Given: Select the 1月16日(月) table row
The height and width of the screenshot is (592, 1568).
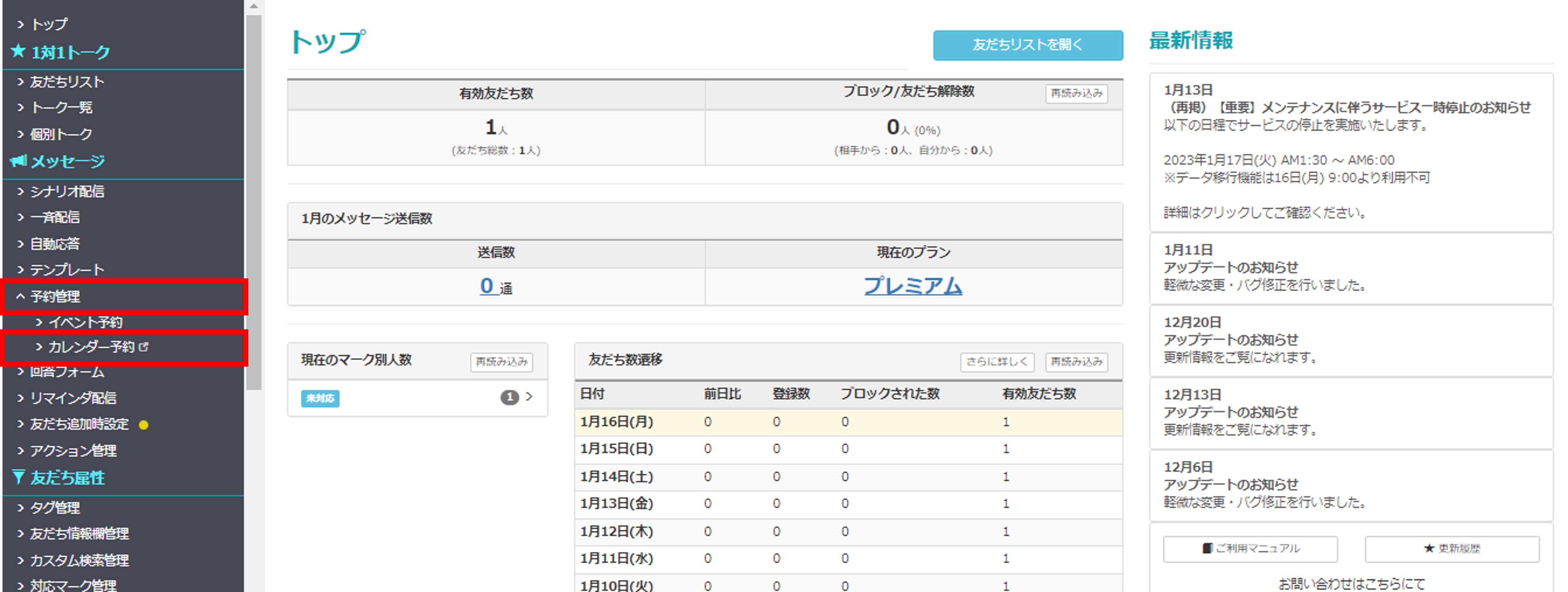Looking at the screenshot, I should (x=849, y=422).
